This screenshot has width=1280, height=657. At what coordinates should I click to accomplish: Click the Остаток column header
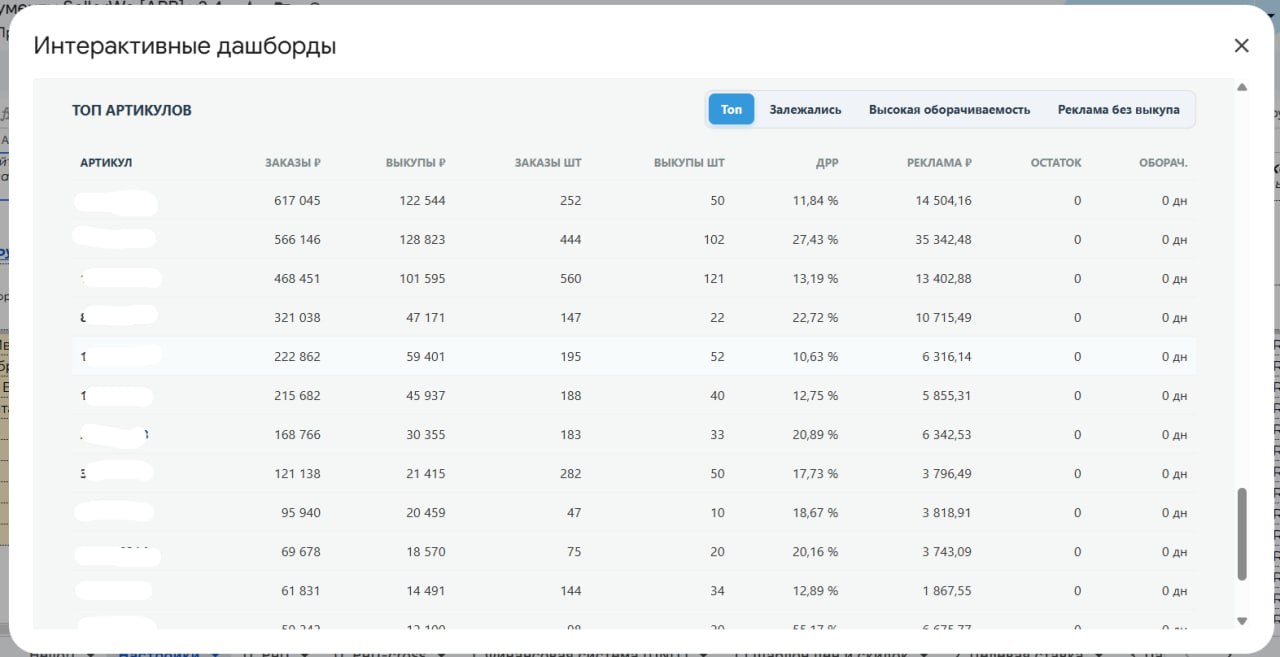(1056, 162)
